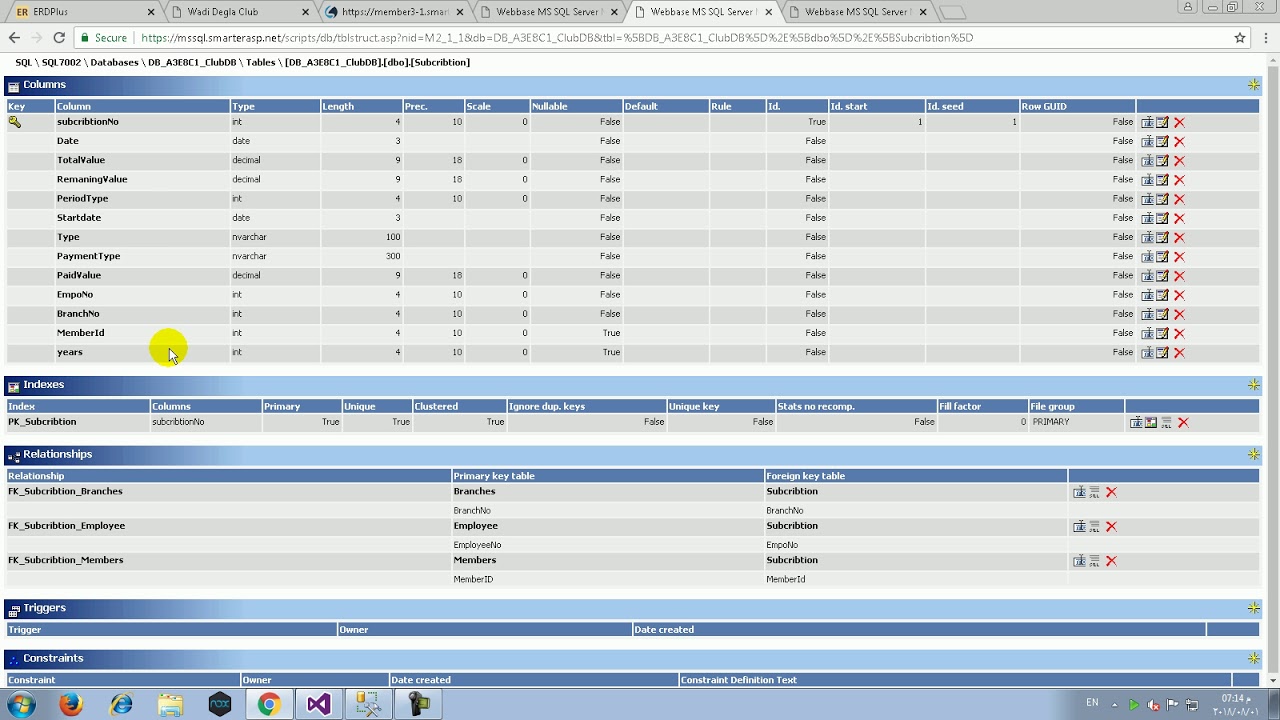This screenshot has width=1280, height=720.
Task: Delete the PK_Subcribtion index with red X
Action: [x=1183, y=422]
